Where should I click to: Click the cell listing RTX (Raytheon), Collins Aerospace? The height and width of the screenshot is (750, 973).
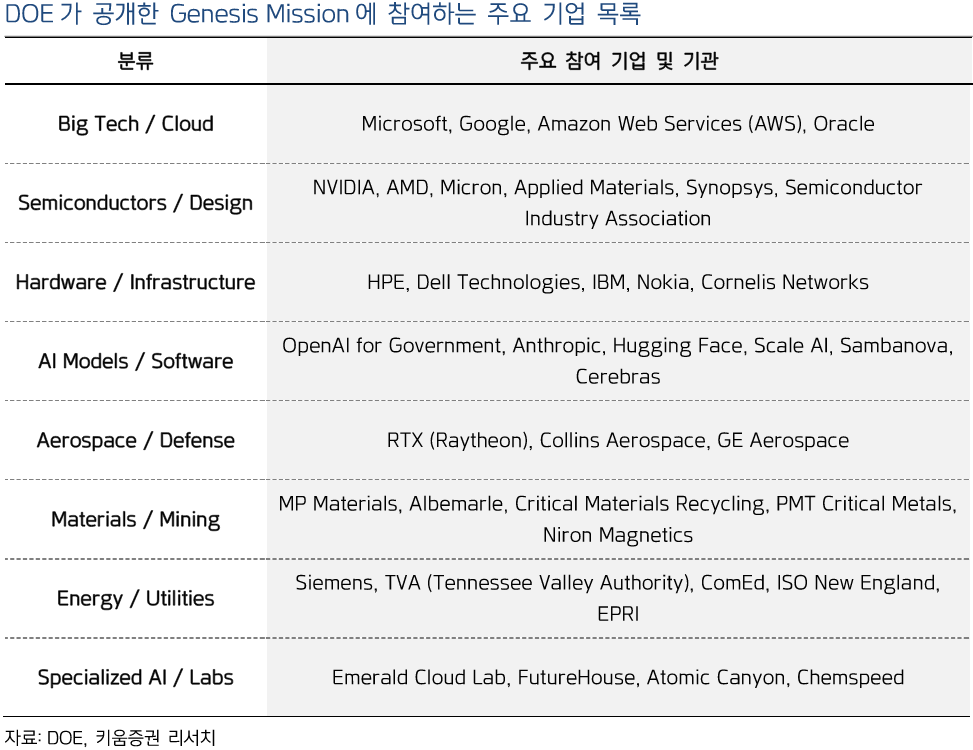click(618, 440)
